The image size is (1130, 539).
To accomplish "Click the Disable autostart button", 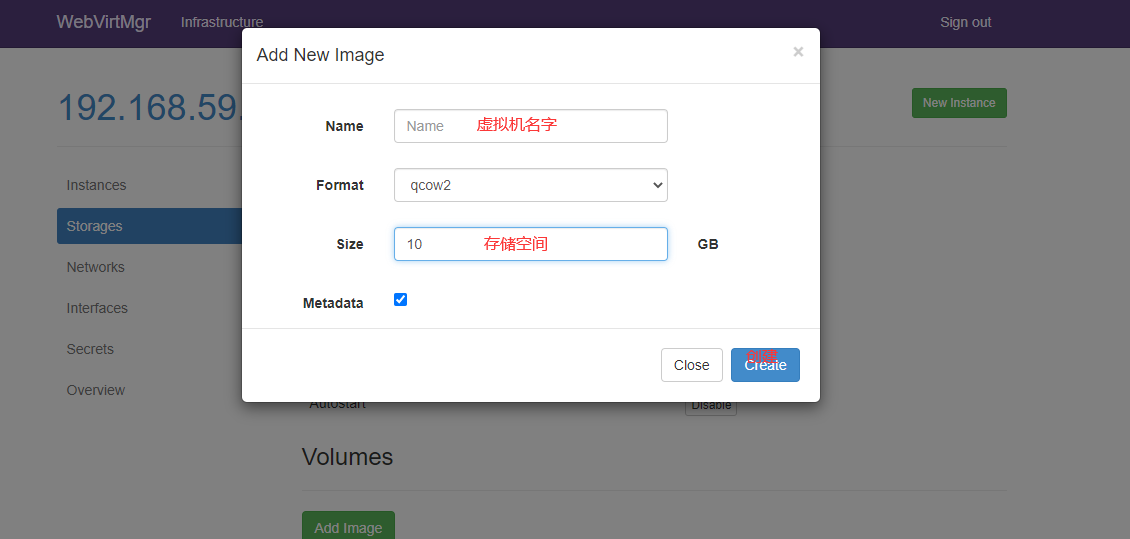I will tap(711, 408).
